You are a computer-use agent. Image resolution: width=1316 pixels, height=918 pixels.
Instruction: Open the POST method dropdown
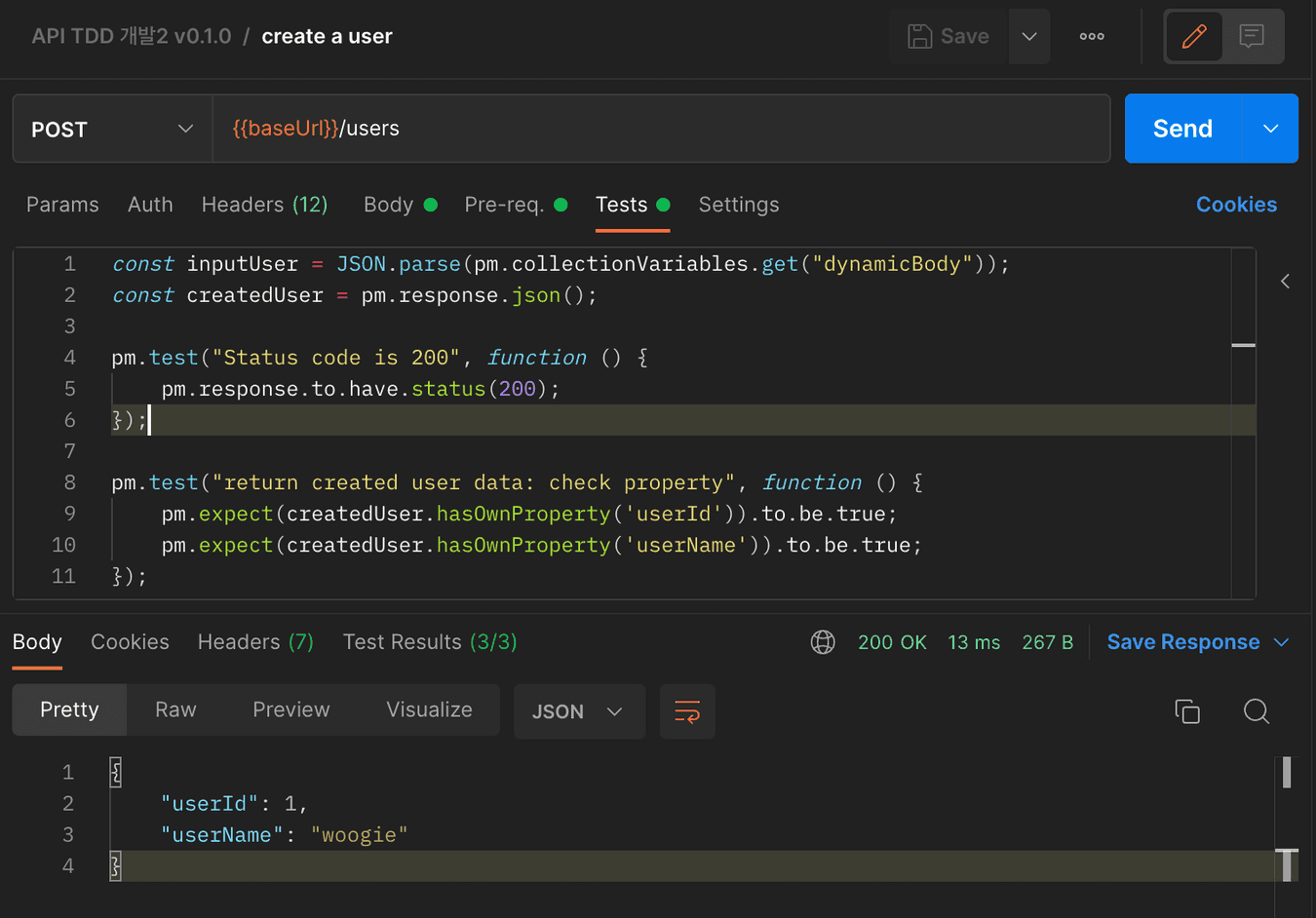coord(112,129)
